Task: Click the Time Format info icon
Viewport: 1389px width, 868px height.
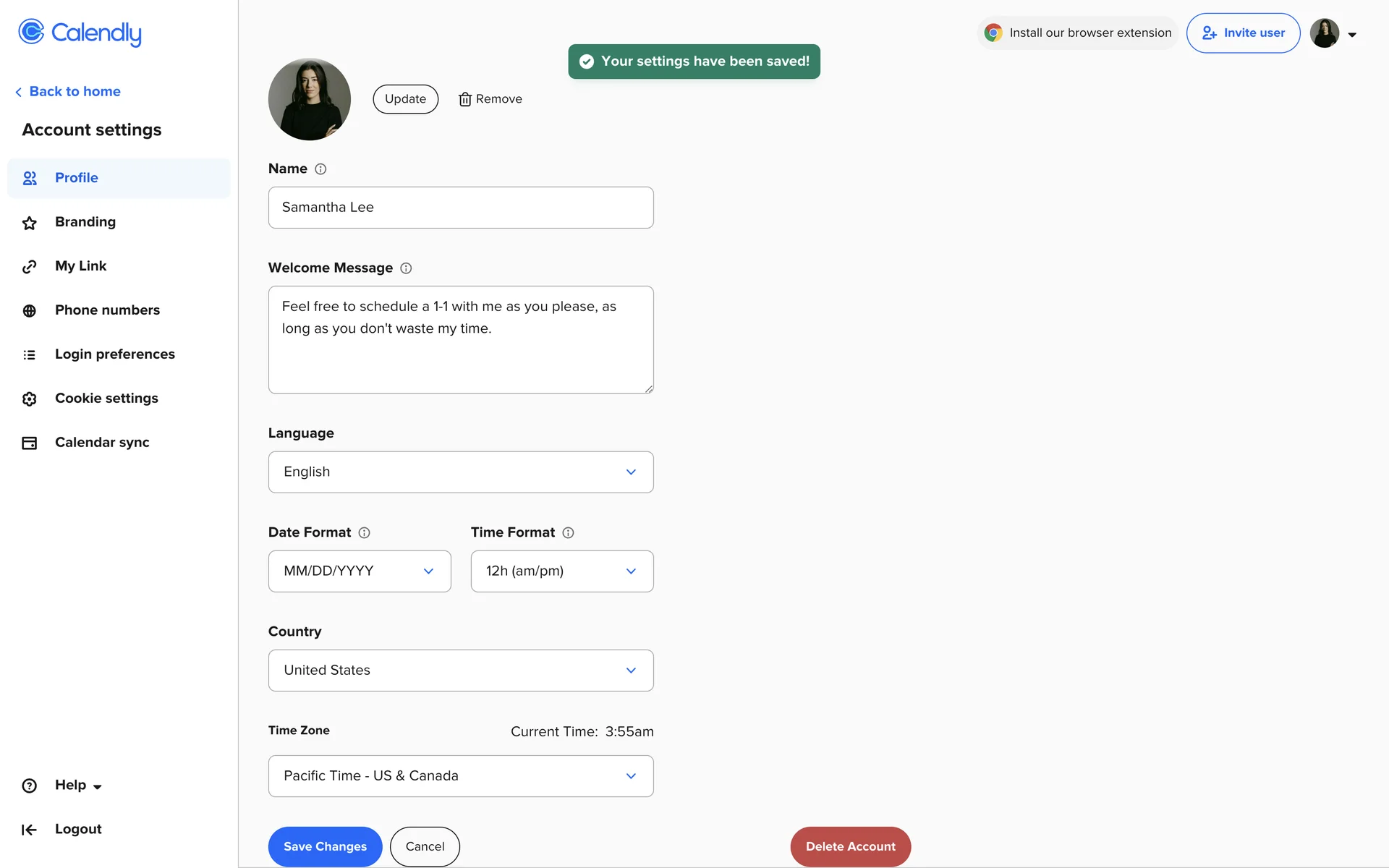Action: tap(569, 533)
